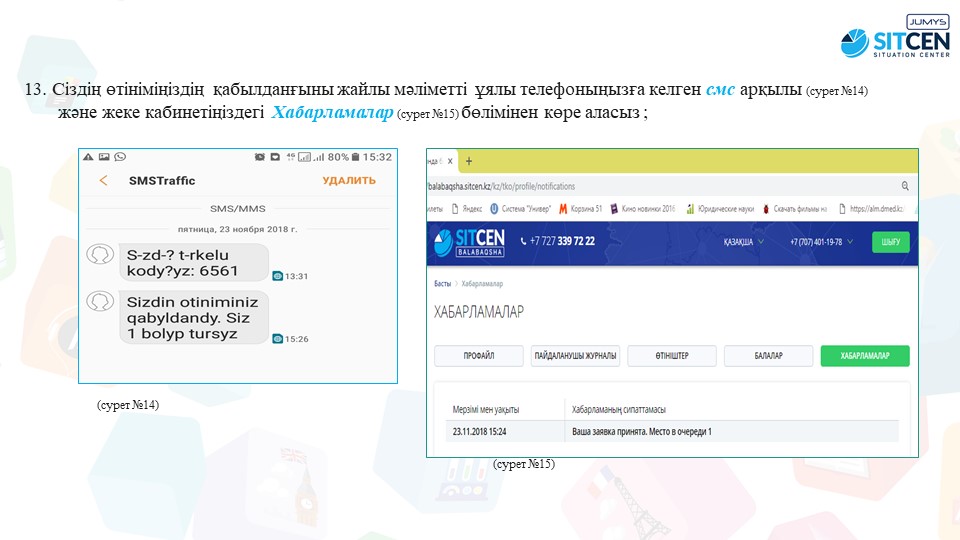Open the Юридические науки bookmark
This screenshot has width=960, height=540.
718,209
